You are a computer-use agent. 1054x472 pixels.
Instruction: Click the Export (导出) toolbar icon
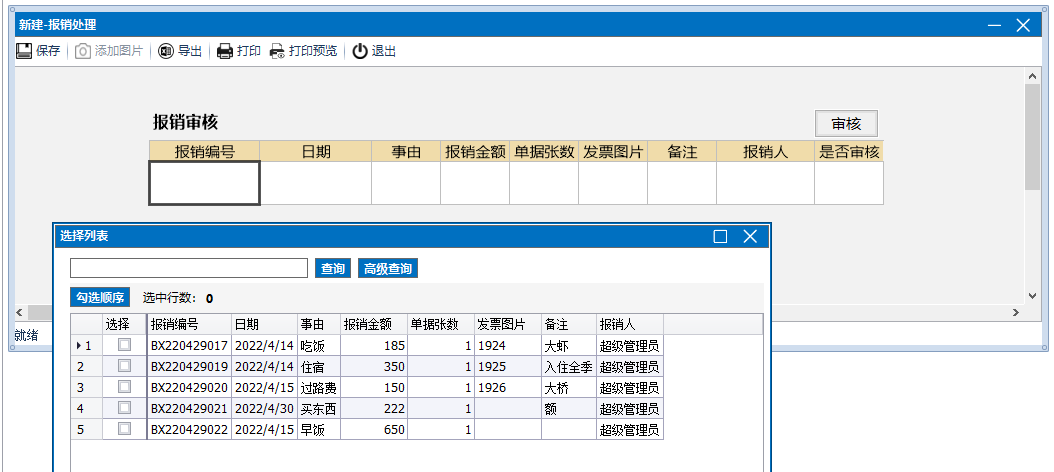pyautogui.click(x=166, y=51)
